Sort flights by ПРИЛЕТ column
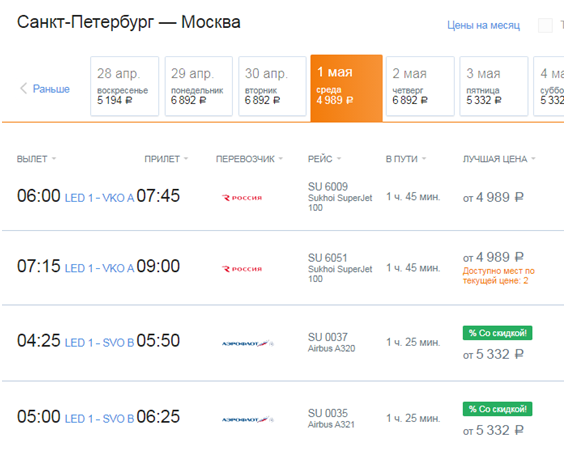This screenshot has width=566, height=453. coord(166,159)
